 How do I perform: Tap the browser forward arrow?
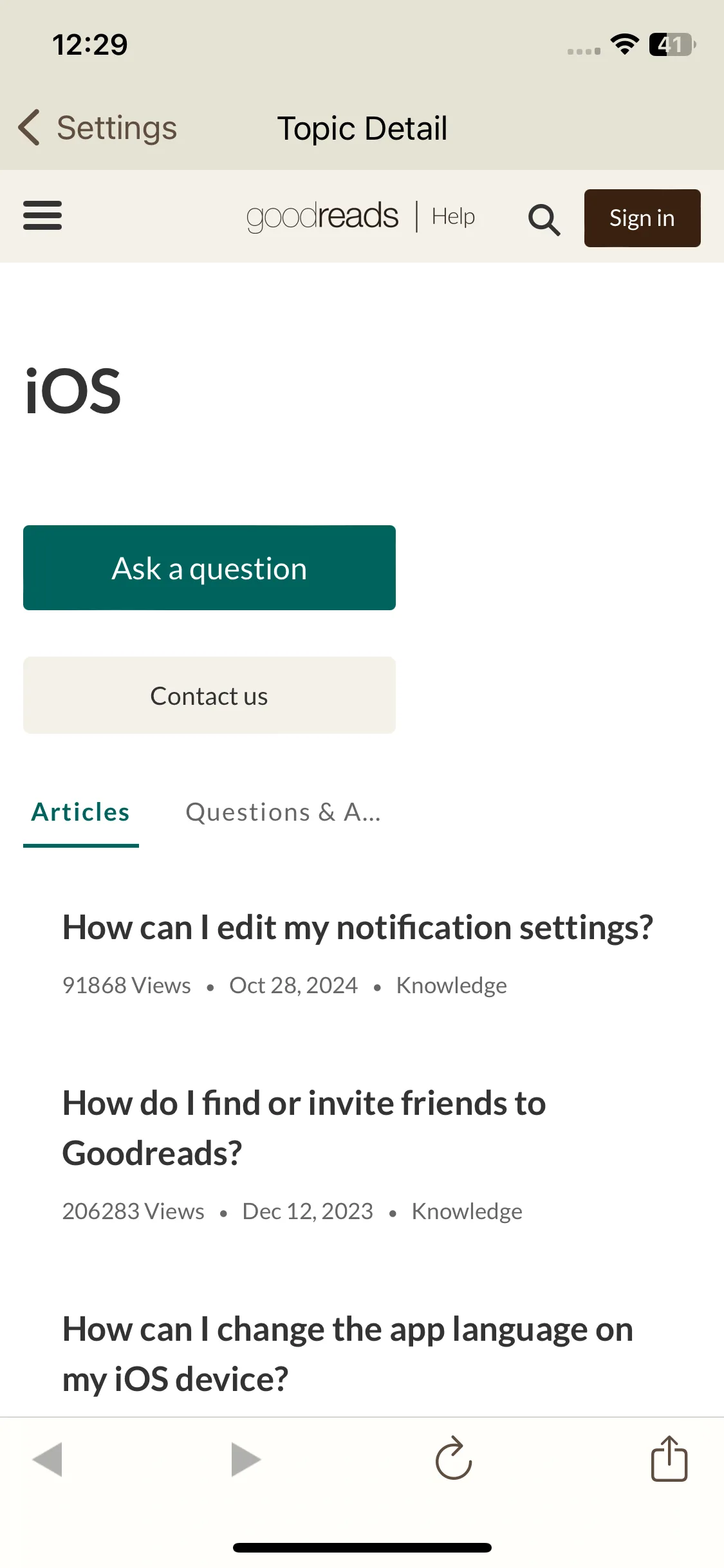pyautogui.click(x=246, y=1459)
